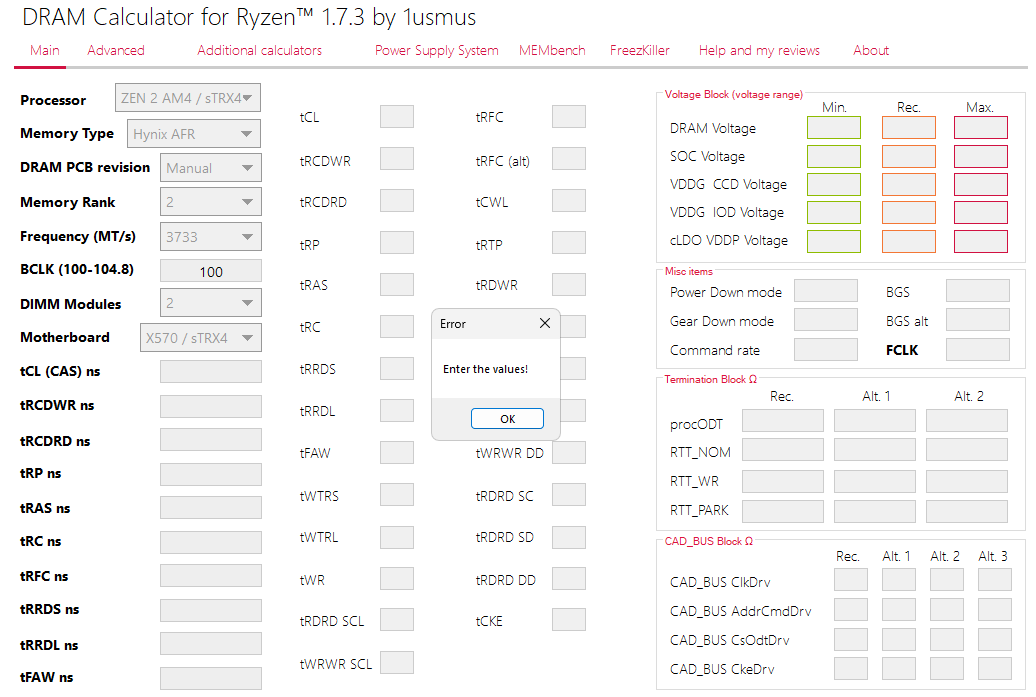The height and width of the screenshot is (697, 1036).
Task: Open the Frequency (MT/s) dropdown
Action: (x=211, y=237)
